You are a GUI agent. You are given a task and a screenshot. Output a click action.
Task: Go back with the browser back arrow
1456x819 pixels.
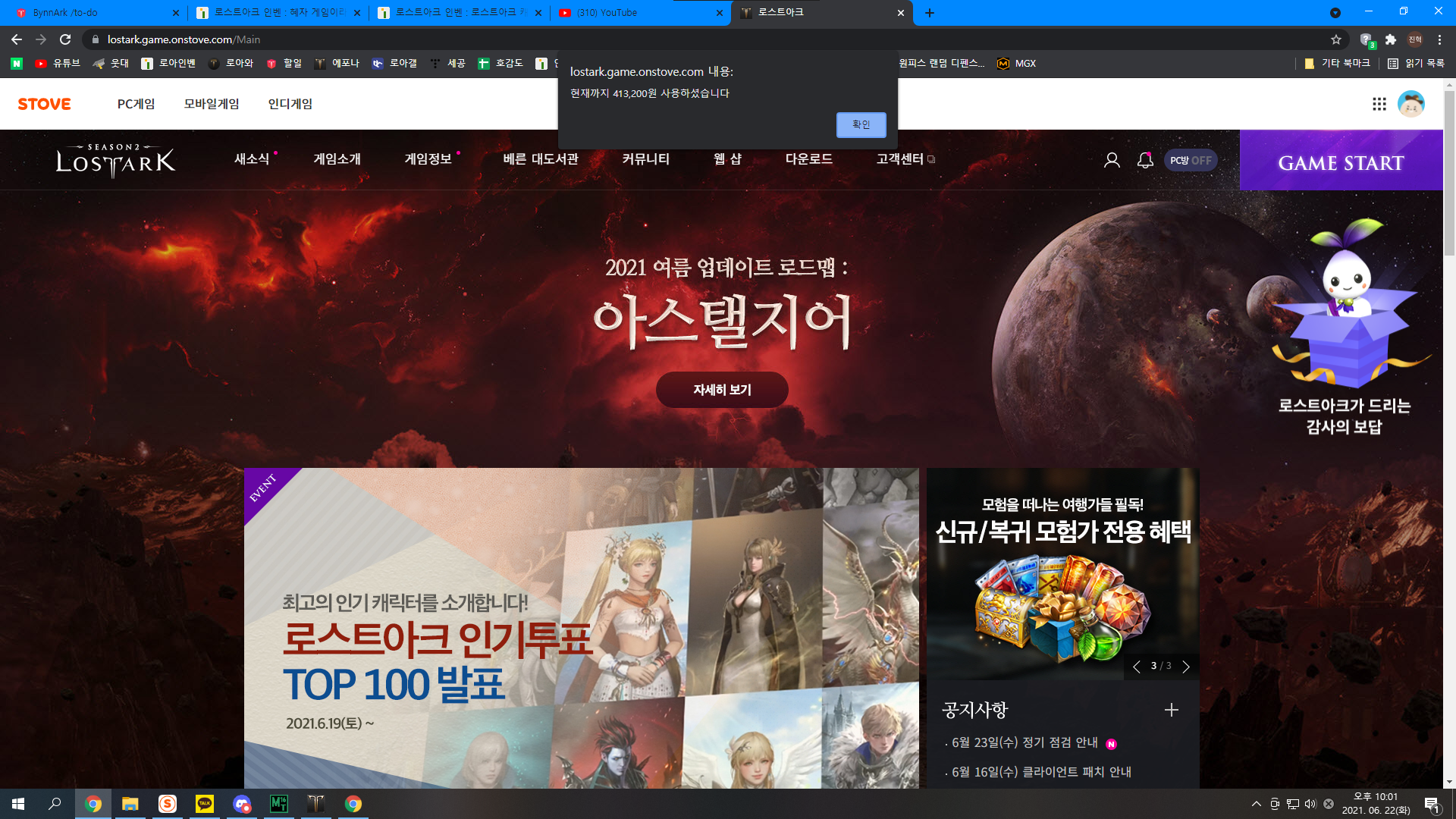click(17, 39)
